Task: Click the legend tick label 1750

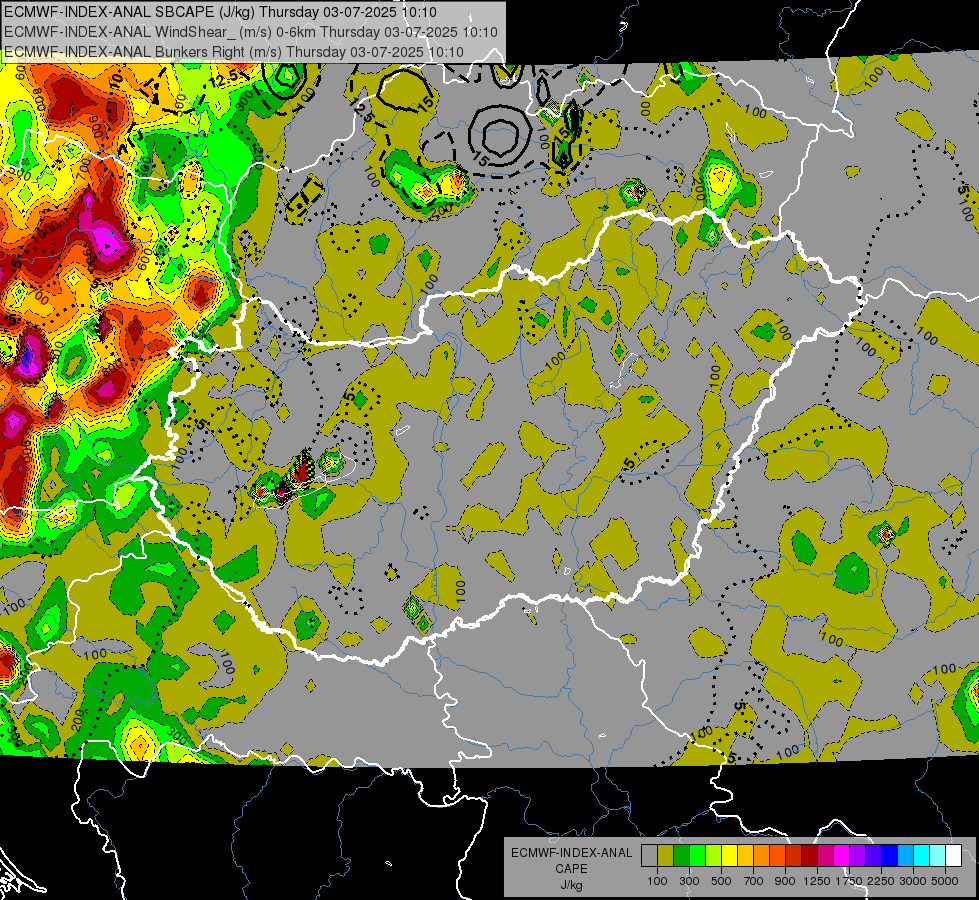Action: [849, 881]
